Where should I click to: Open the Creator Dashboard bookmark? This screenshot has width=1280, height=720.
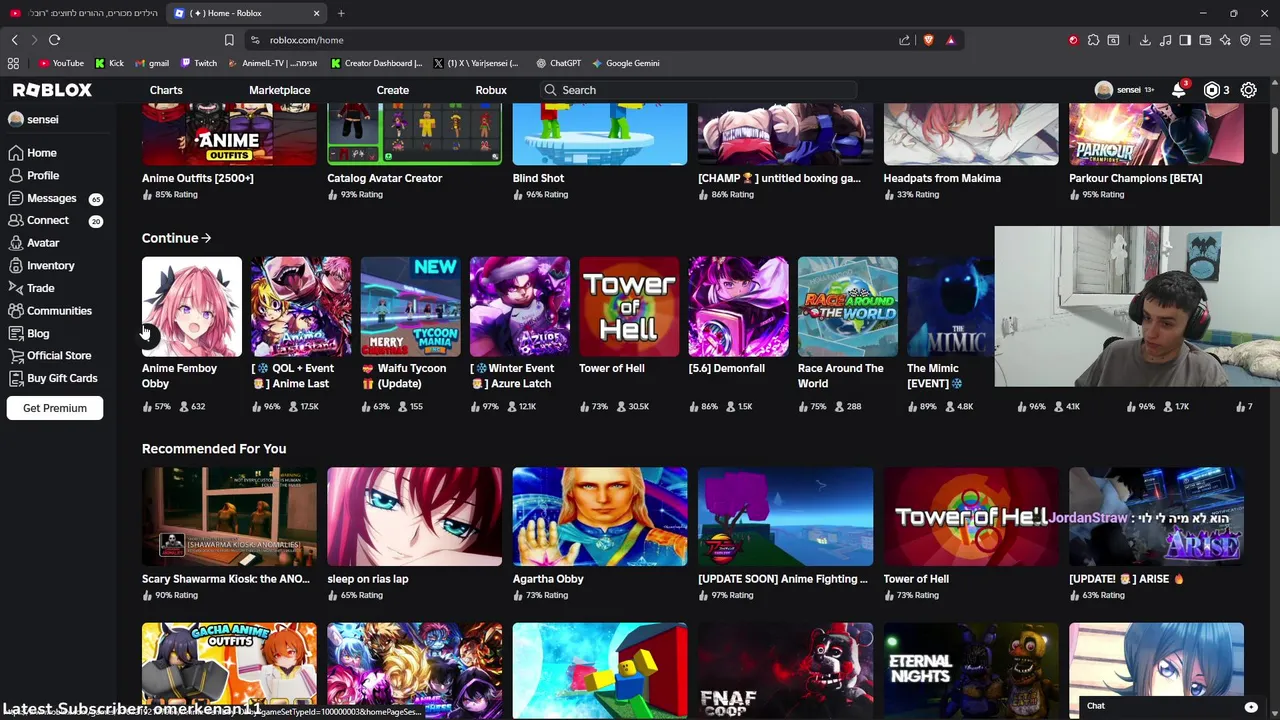(376, 63)
